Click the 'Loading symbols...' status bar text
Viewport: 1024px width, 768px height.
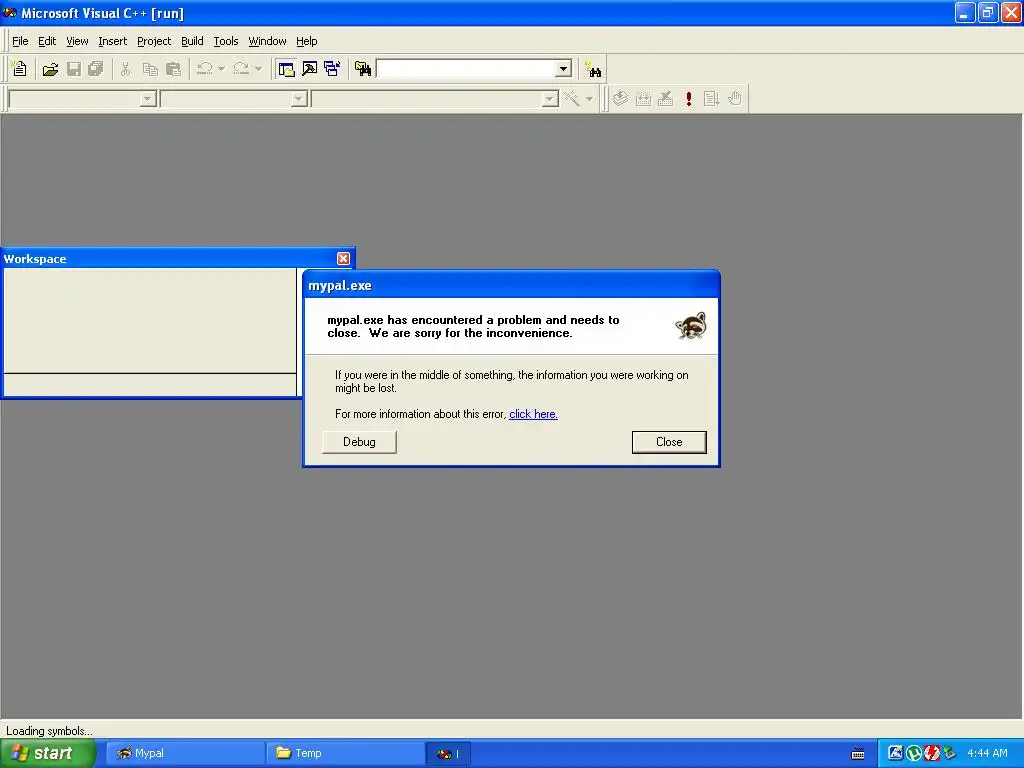tap(49, 731)
